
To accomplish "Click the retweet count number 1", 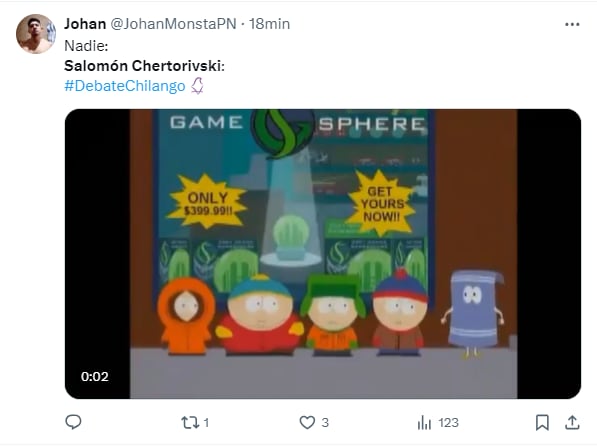I will point(206,422).
